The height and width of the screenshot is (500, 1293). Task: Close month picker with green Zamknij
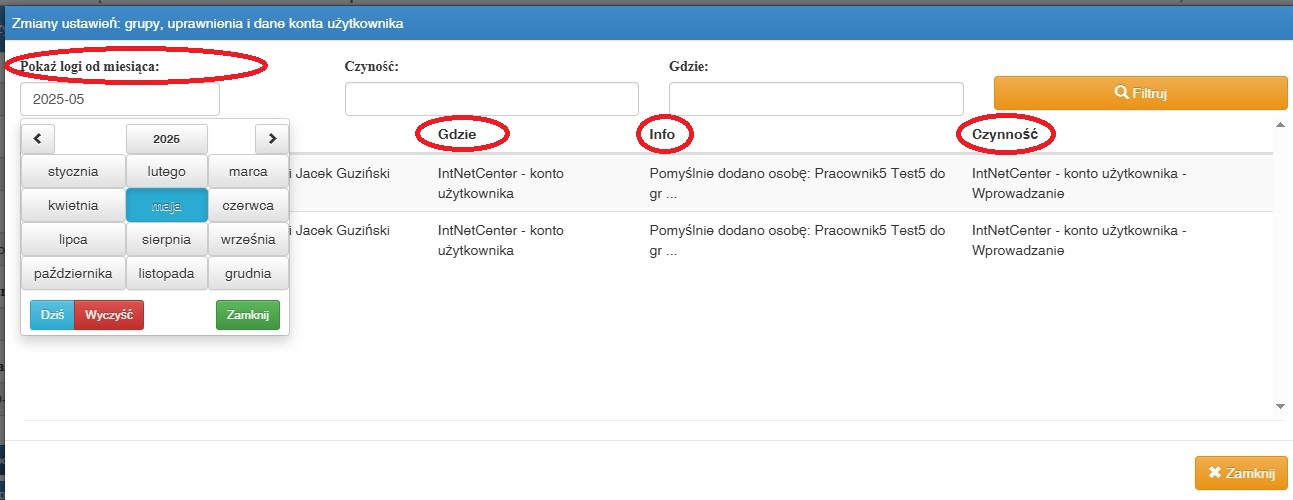point(248,314)
